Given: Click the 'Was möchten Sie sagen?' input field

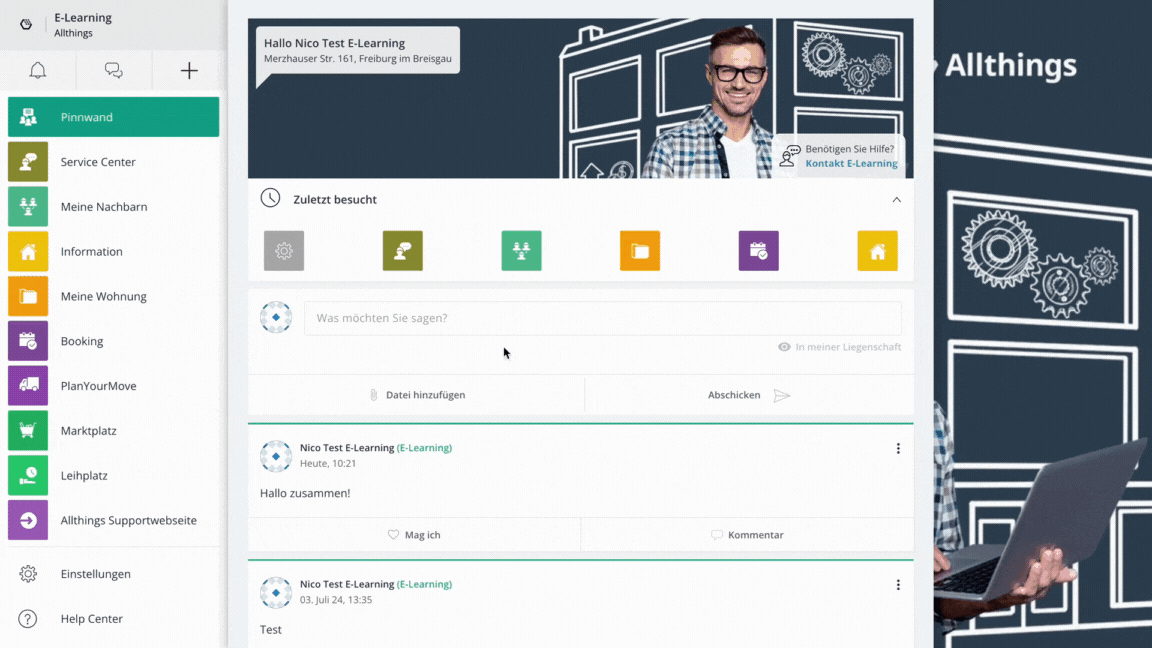Looking at the screenshot, I should pos(602,318).
